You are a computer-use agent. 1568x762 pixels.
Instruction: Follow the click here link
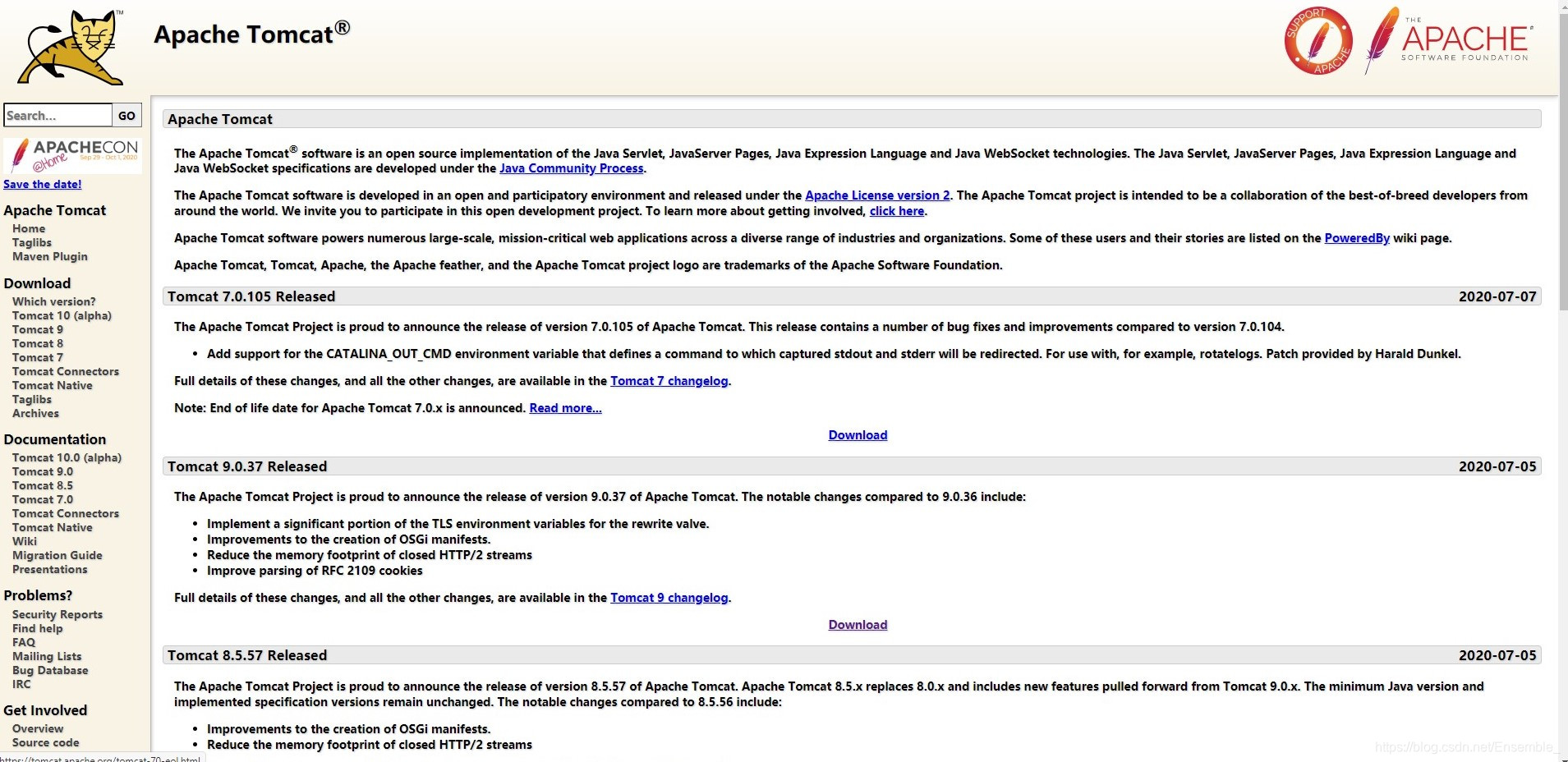click(x=897, y=211)
